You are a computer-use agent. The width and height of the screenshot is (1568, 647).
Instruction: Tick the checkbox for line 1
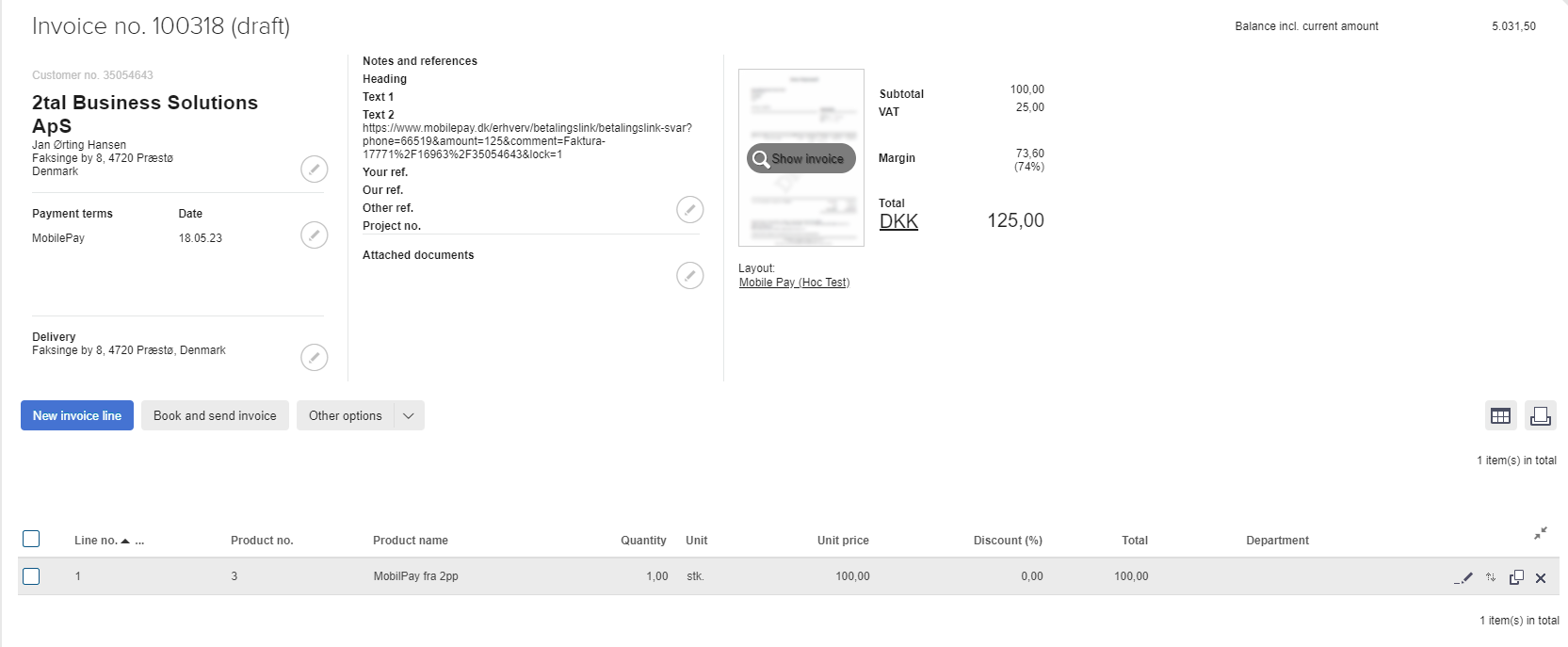pyautogui.click(x=31, y=576)
